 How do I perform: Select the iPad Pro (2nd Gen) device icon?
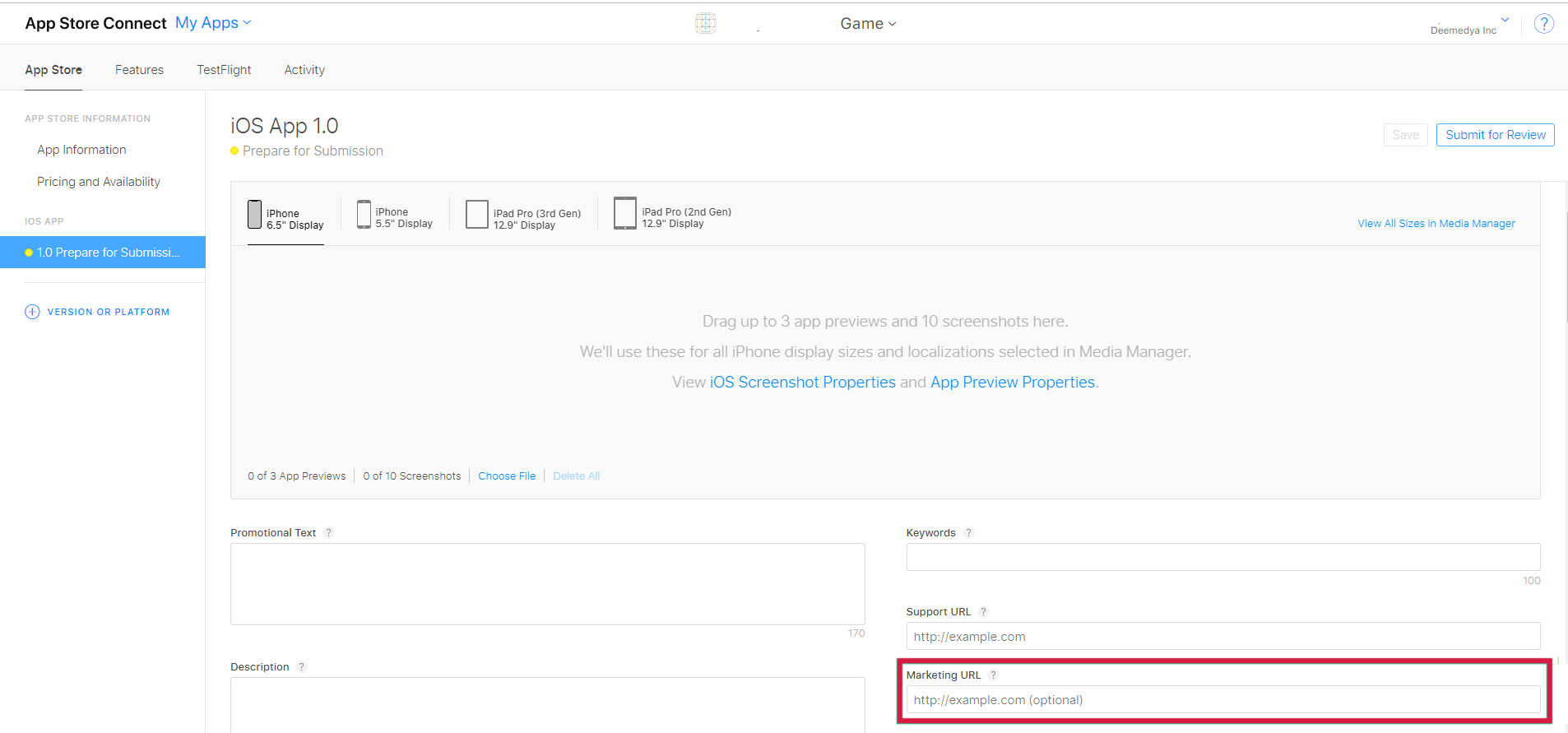(x=625, y=213)
